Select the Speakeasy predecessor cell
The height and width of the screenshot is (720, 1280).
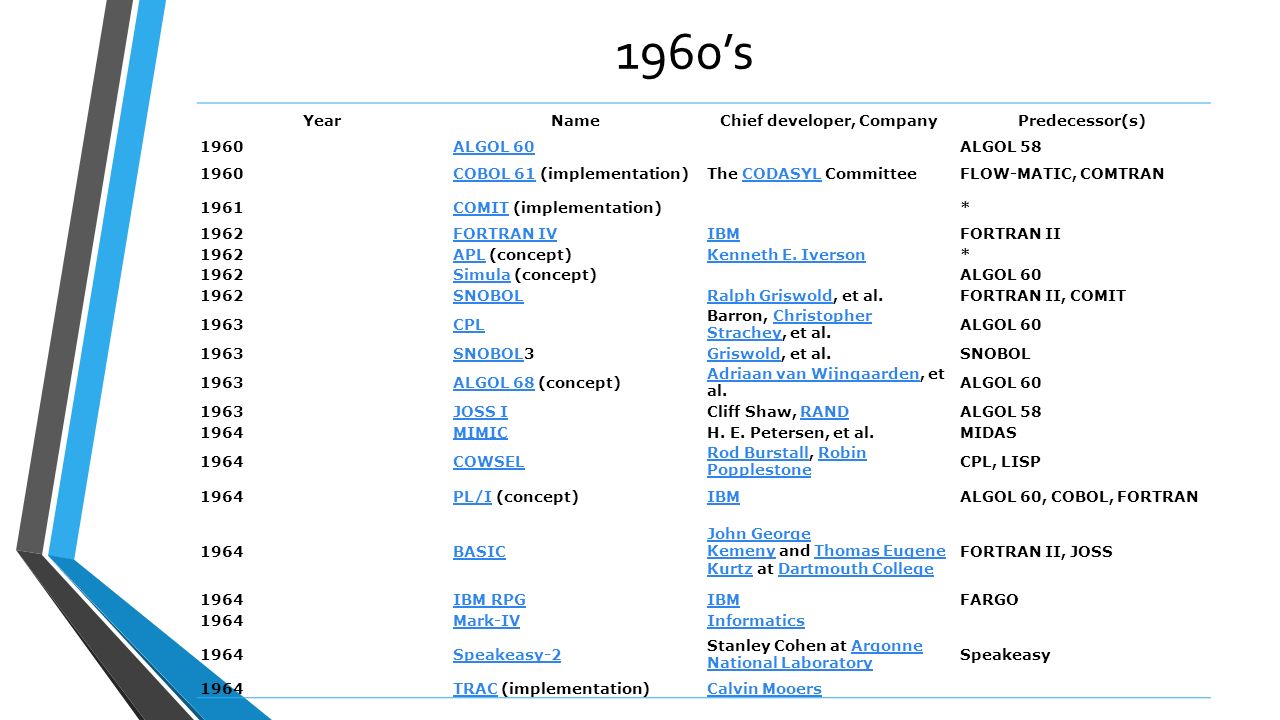(1005, 655)
